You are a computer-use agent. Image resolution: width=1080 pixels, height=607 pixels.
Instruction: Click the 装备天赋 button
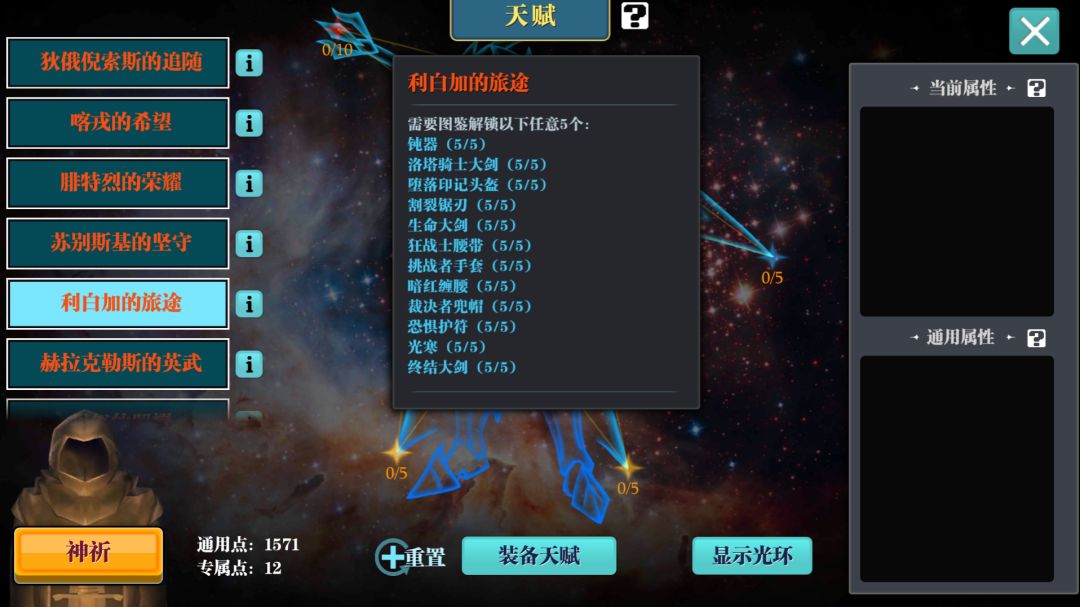[x=539, y=556]
